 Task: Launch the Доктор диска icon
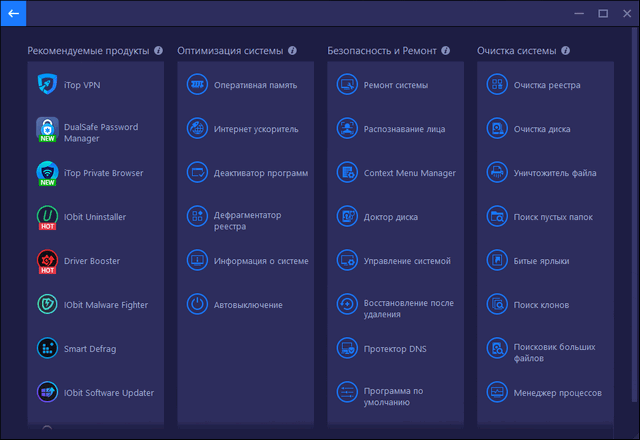pos(347,216)
